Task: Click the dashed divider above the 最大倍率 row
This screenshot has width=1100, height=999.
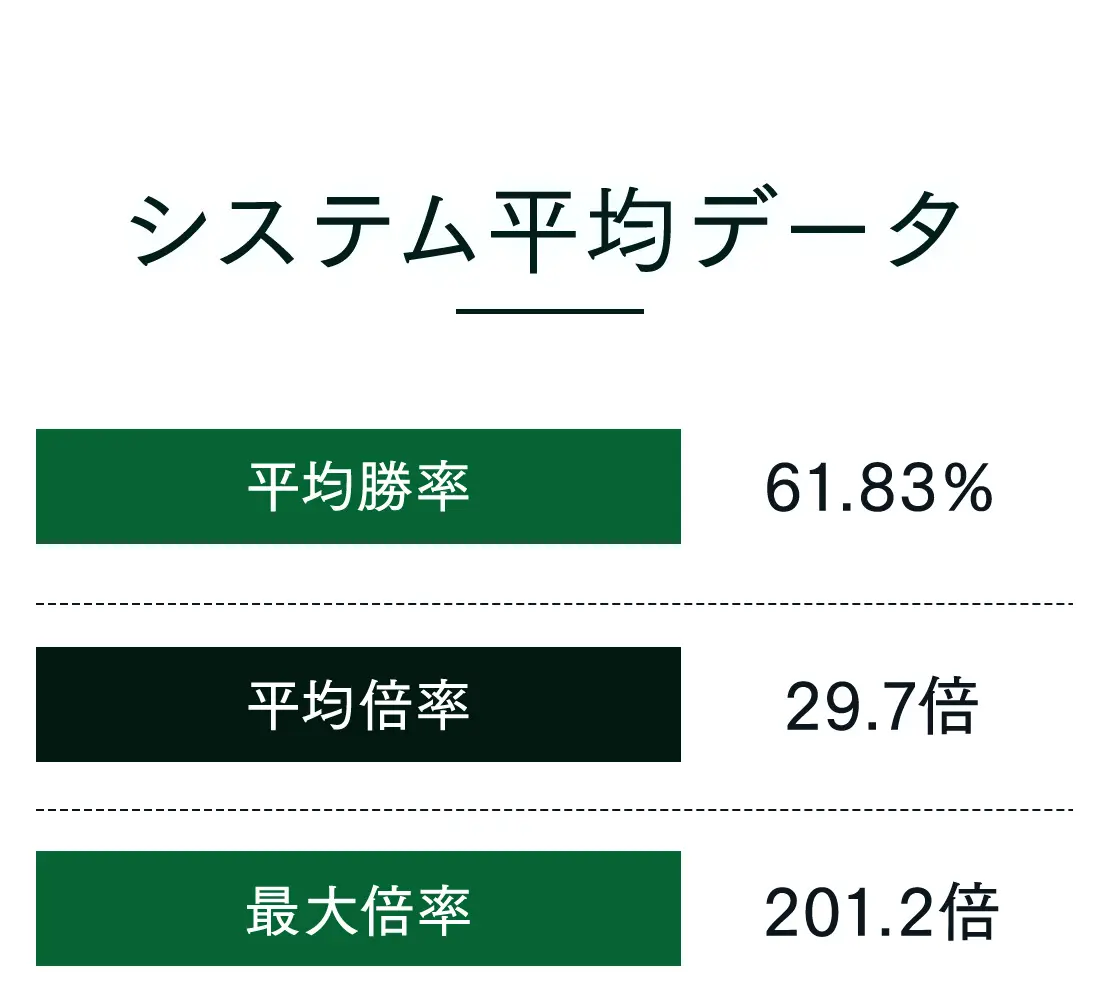Action: tap(554, 810)
